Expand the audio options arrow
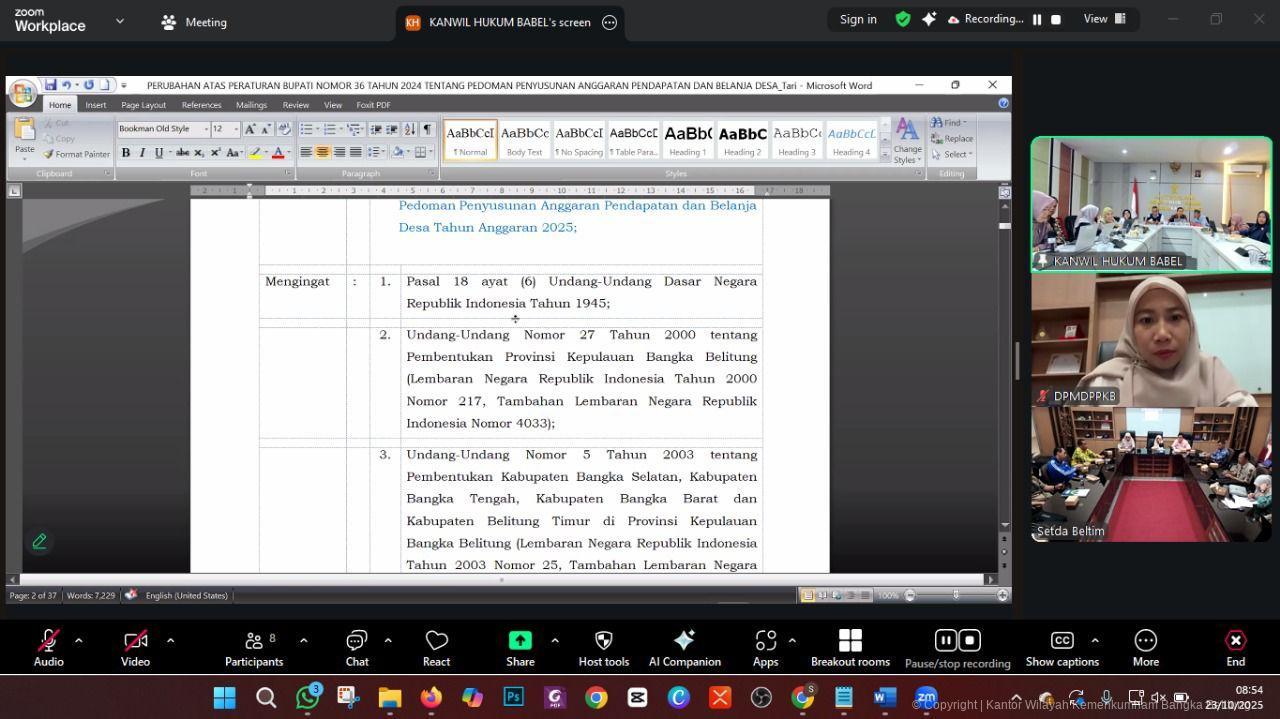Viewport: 1280px width, 719px height. (79, 640)
